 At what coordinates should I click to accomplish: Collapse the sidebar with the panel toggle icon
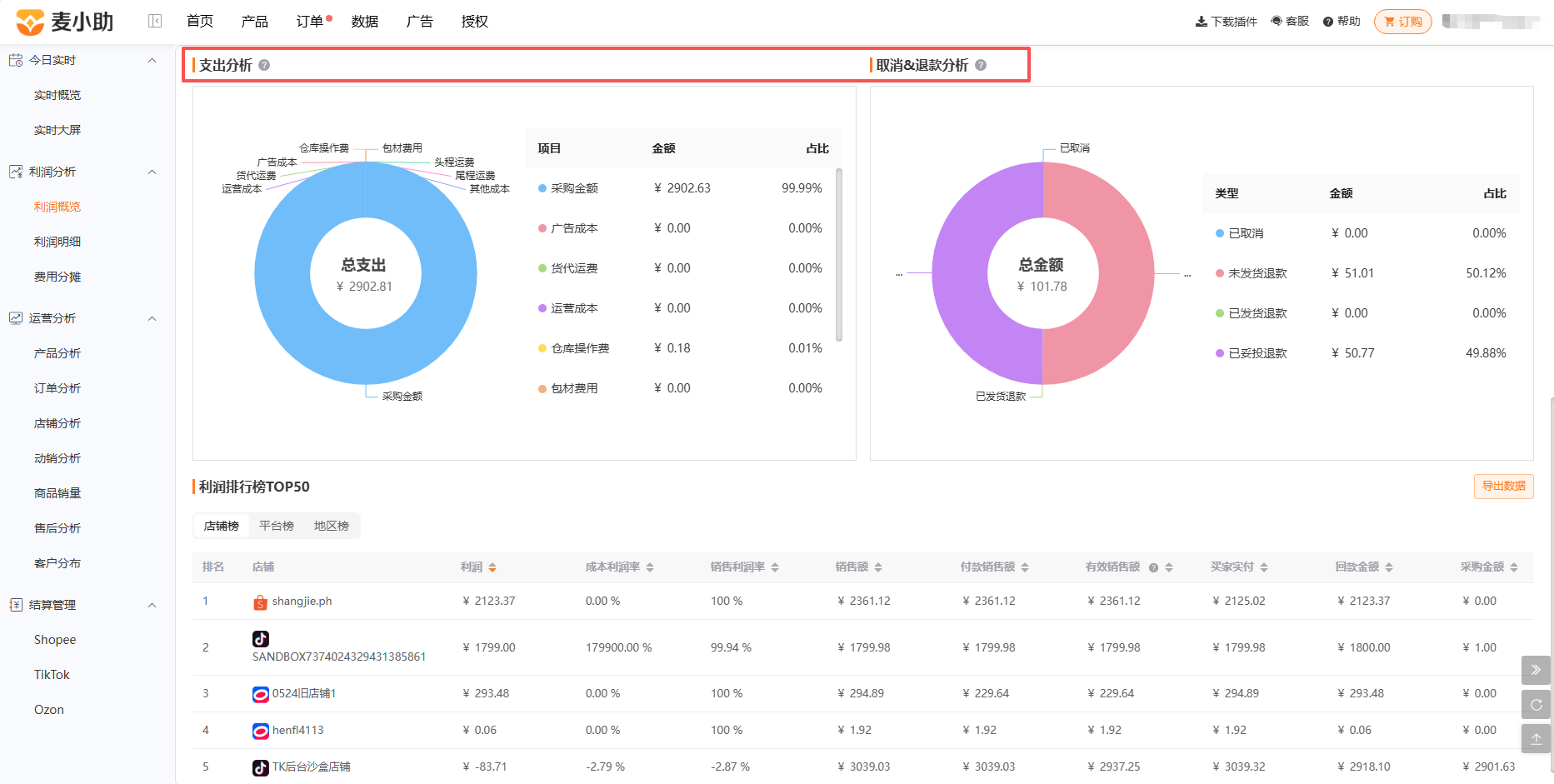(x=155, y=21)
